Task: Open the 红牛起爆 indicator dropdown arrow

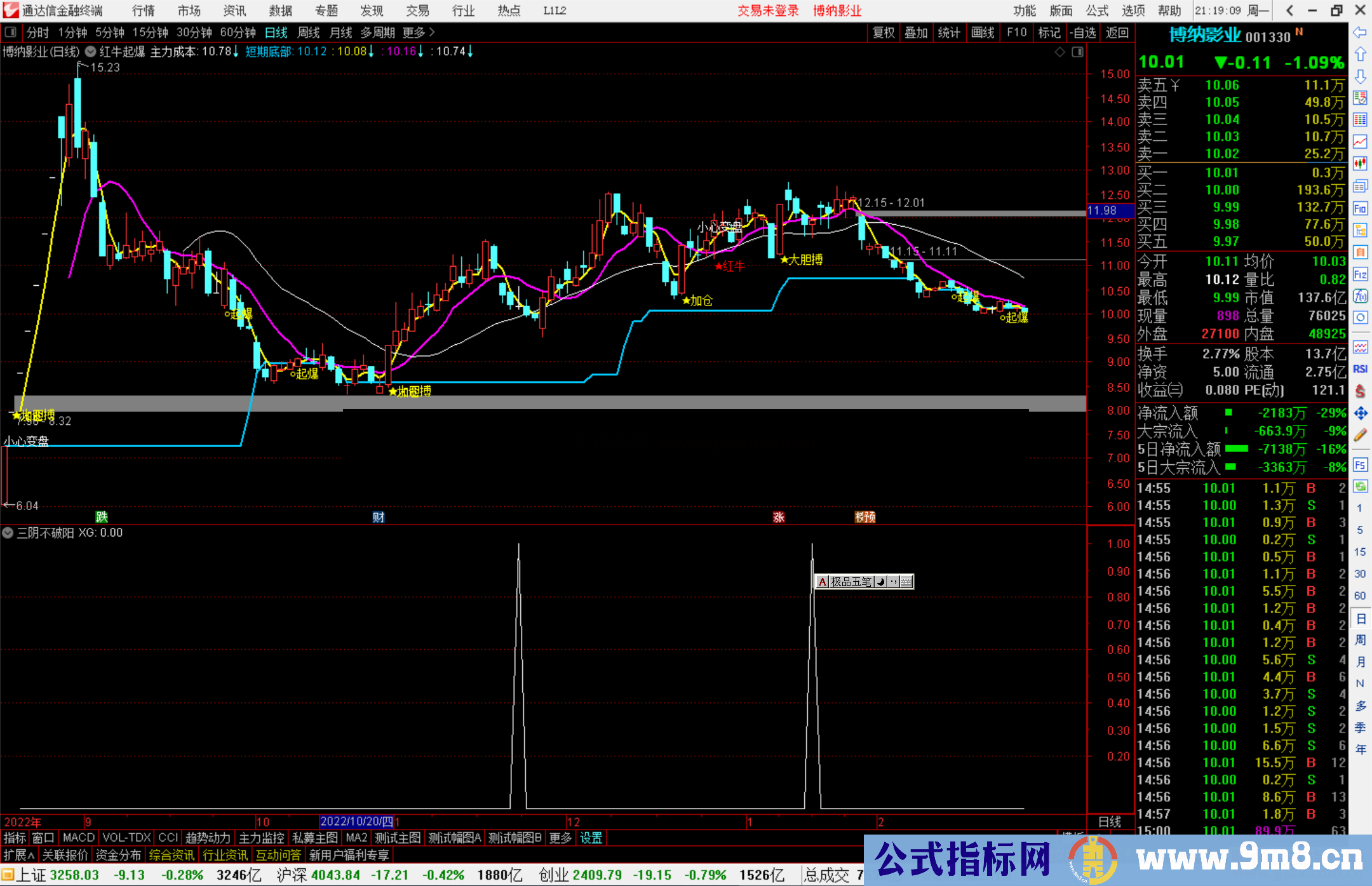Action: pos(91,52)
